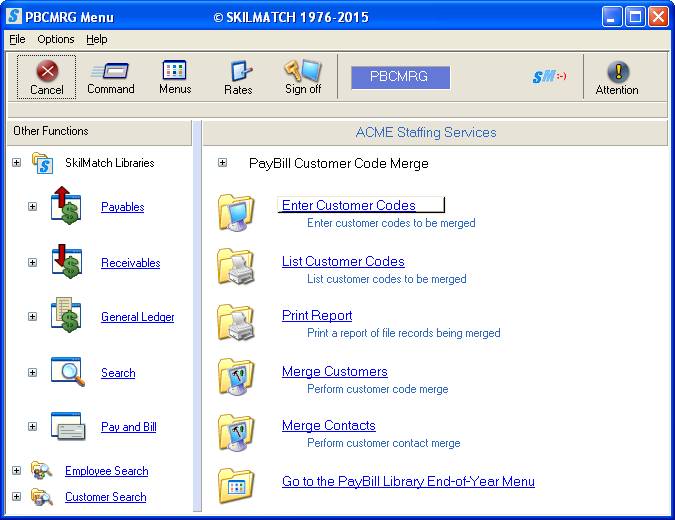The image size is (675, 520).
Task: Click the Receivables dollar icon
Action: click(x=66, y=262)
